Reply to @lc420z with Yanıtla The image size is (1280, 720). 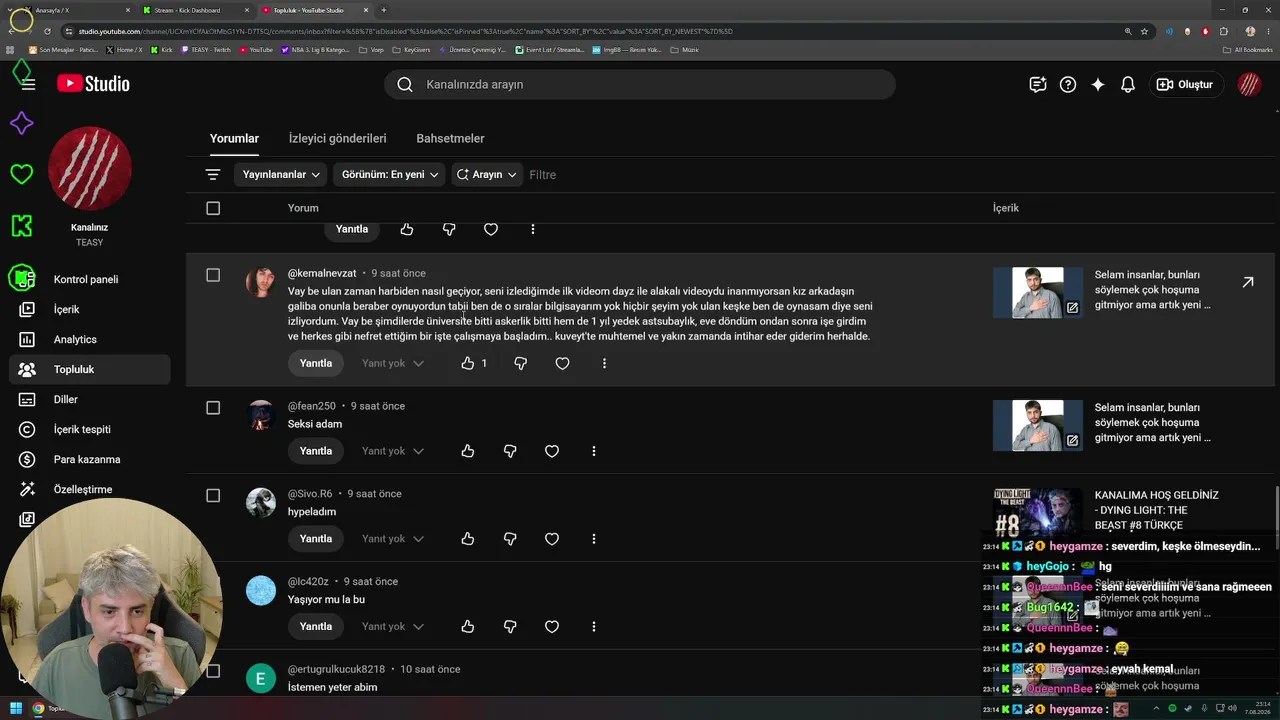click(x=316, y=627)
